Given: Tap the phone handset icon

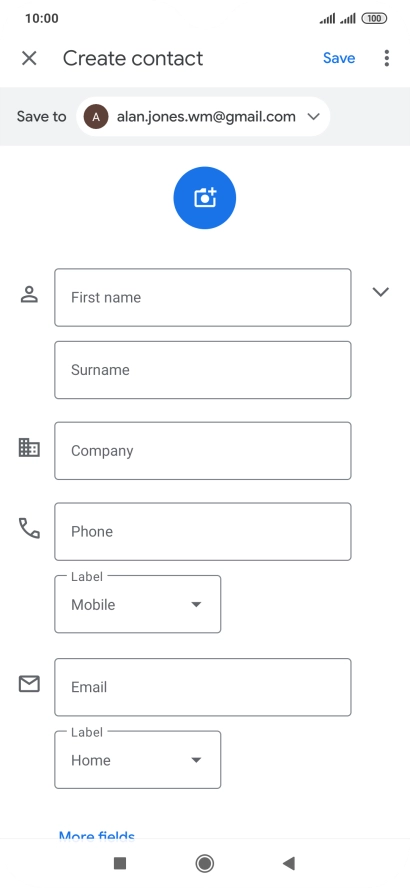Looking at the screenshot, I should point(29,528).
